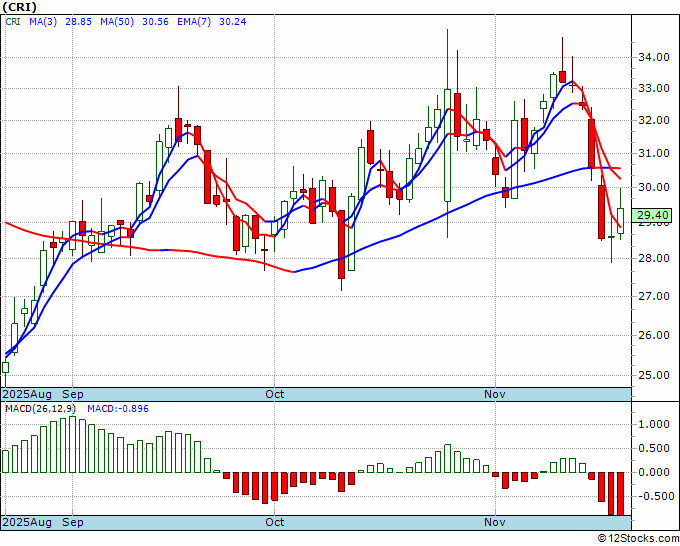Click the 33.00 price axis label
The width and height of the screenshot is (680, 546).
click(x=653, y=88)
